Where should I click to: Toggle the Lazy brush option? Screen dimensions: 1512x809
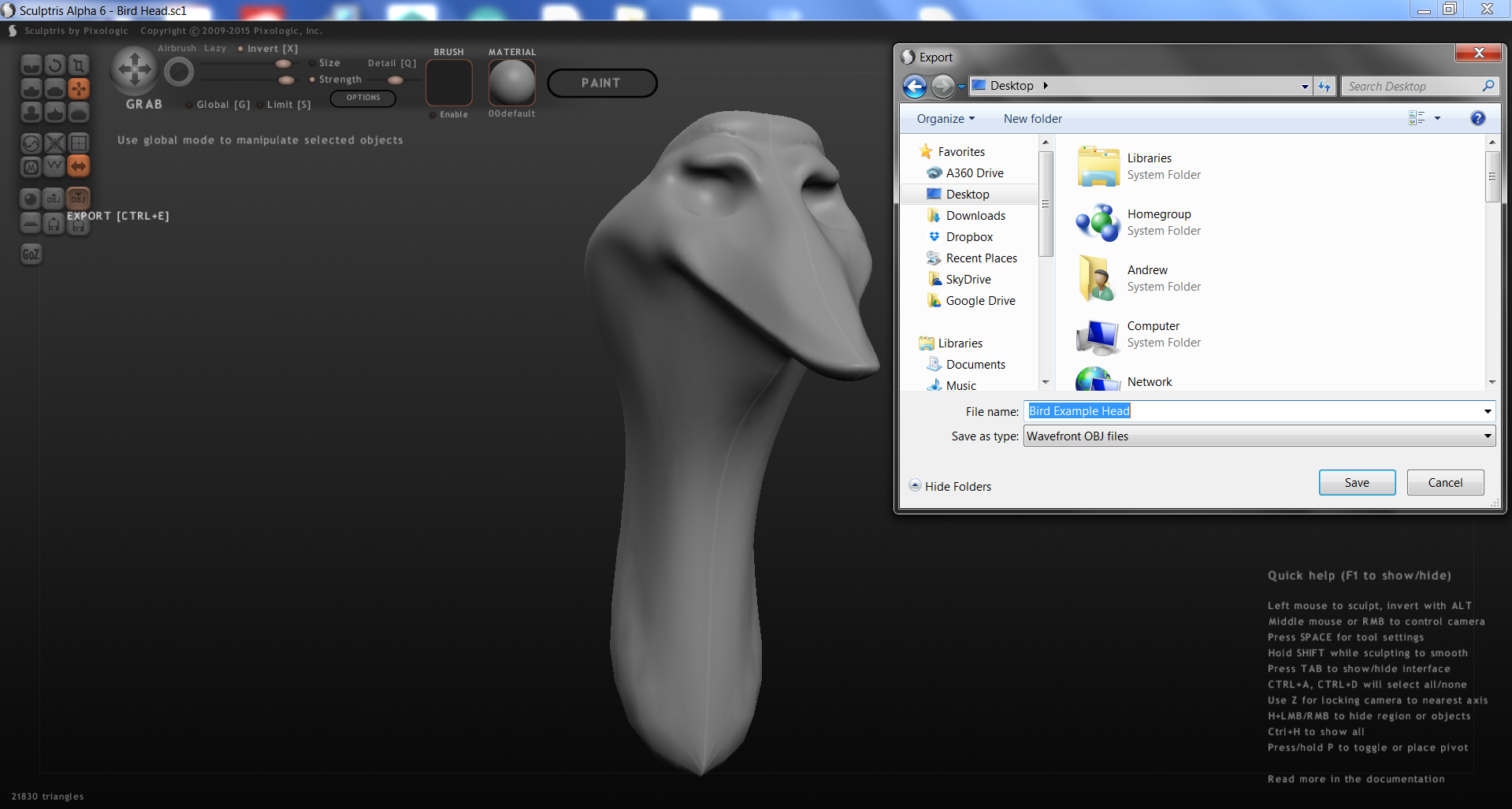(x=215, y=48)
